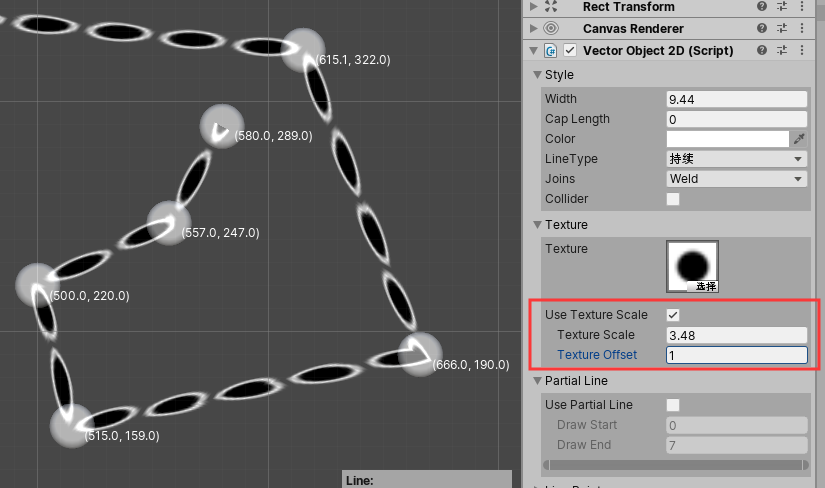Image resolution: width=825 pixels, height=488 pixels.
Task: Click the help icon for Vector Object 2D
Action: pos(762,50)
